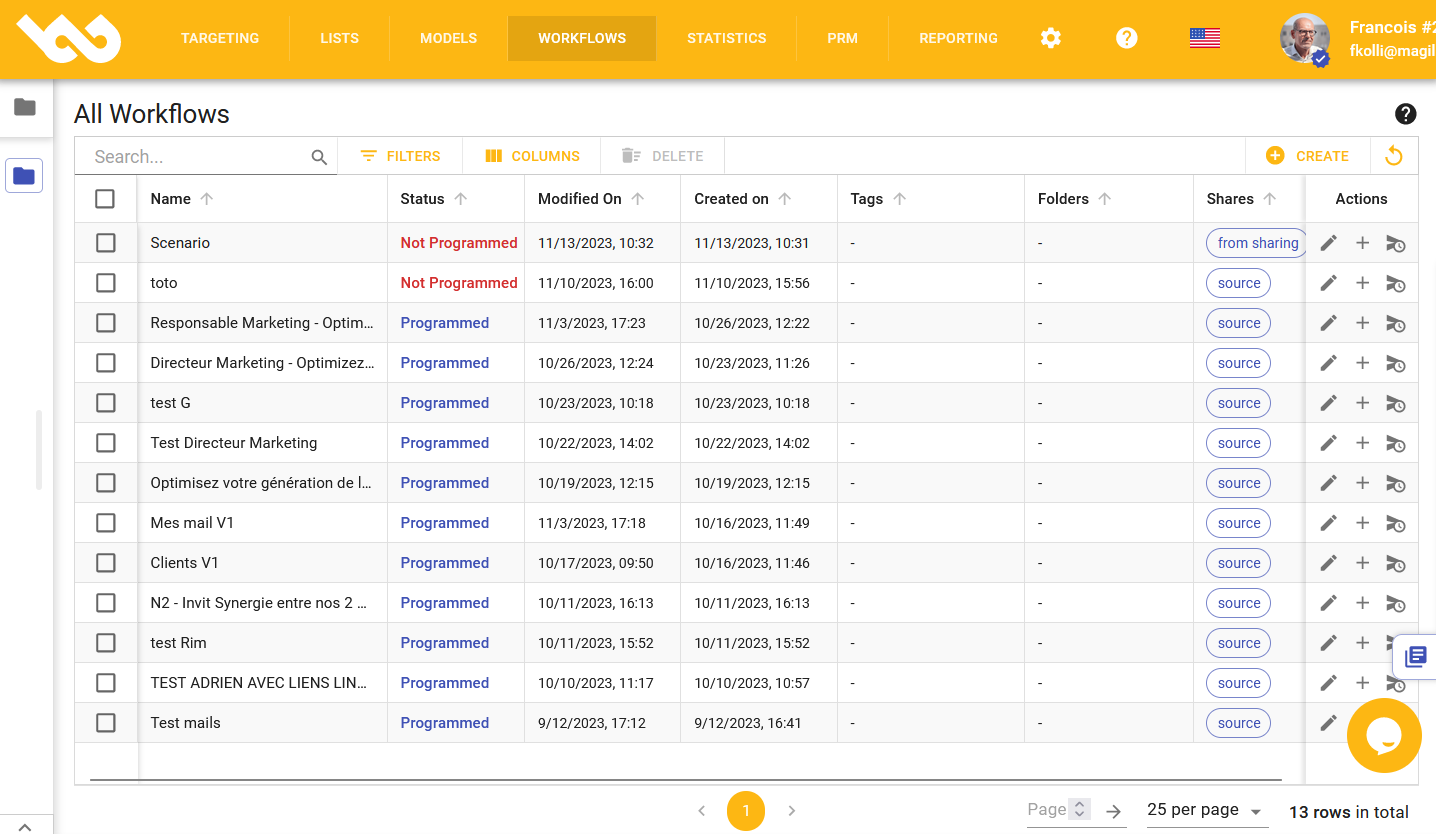Check the box for the toto row
This screenshot has width=1436, height=834.
click(x=105, y=283)
